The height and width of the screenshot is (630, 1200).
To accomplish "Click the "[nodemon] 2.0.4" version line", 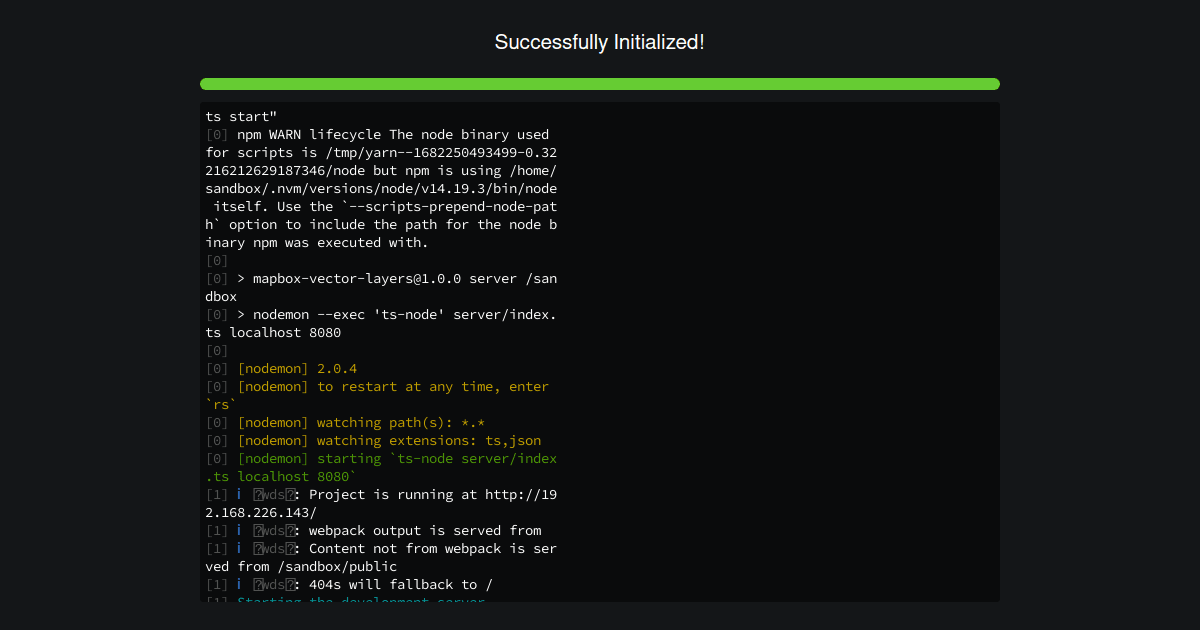I will point(297,369).
